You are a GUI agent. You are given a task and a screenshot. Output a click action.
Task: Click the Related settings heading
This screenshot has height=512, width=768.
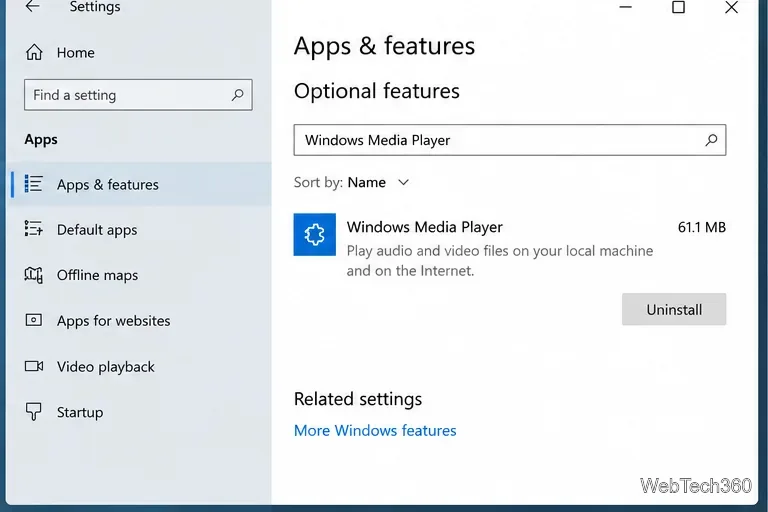pos(358,399)
